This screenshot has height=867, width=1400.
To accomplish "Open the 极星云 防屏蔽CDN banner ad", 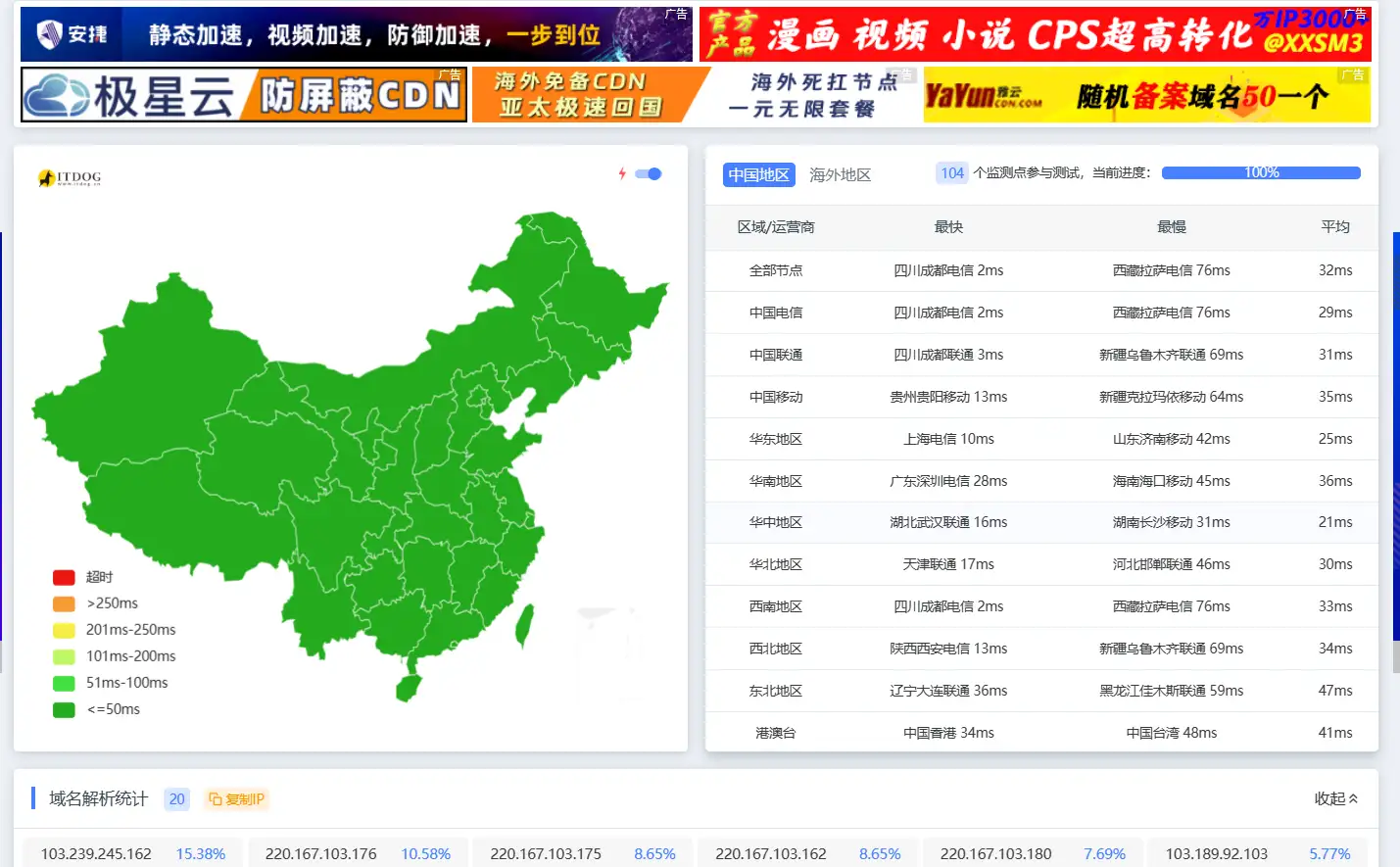I will tap(243, 95).
